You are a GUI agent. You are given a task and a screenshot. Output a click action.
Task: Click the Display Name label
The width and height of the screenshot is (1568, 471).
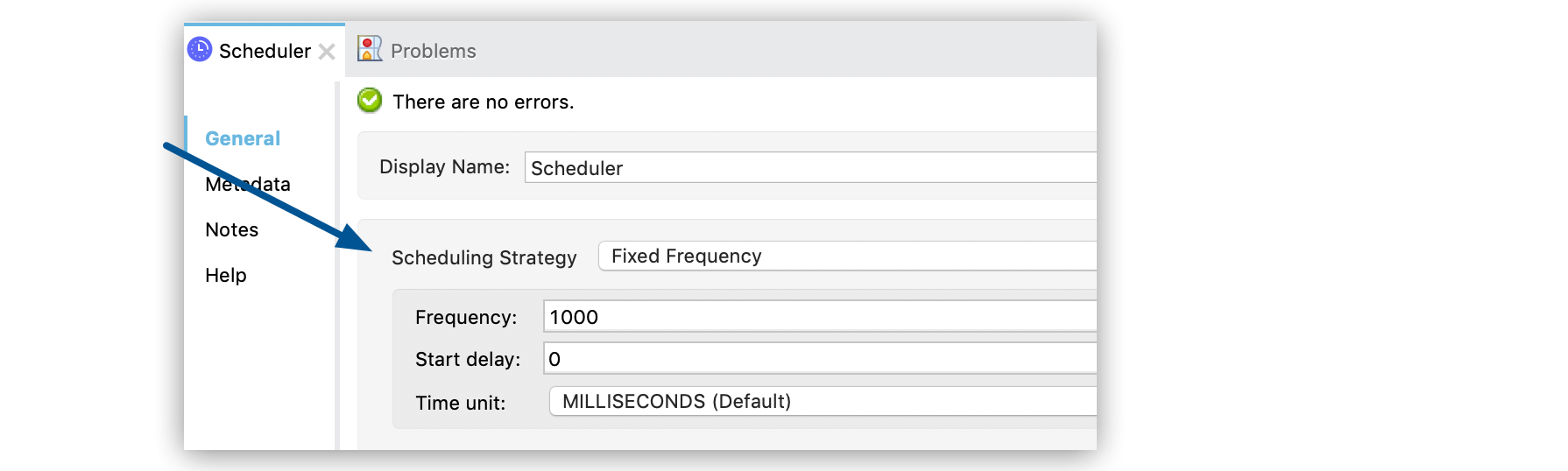pos(444,166)
